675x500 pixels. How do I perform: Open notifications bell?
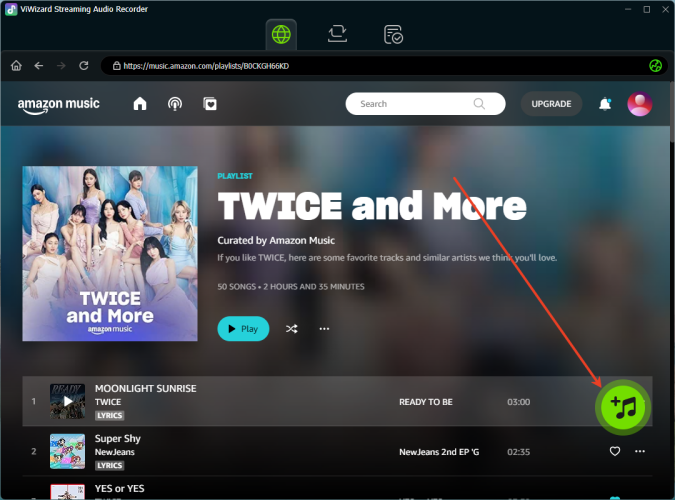pos(605,104)
